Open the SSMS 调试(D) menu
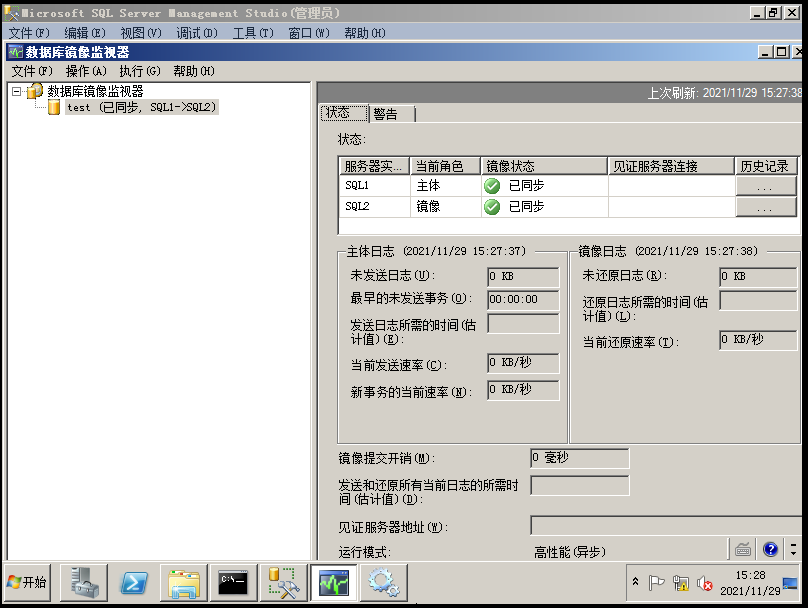This screenshot has width=808, height=608. (197, 33)
